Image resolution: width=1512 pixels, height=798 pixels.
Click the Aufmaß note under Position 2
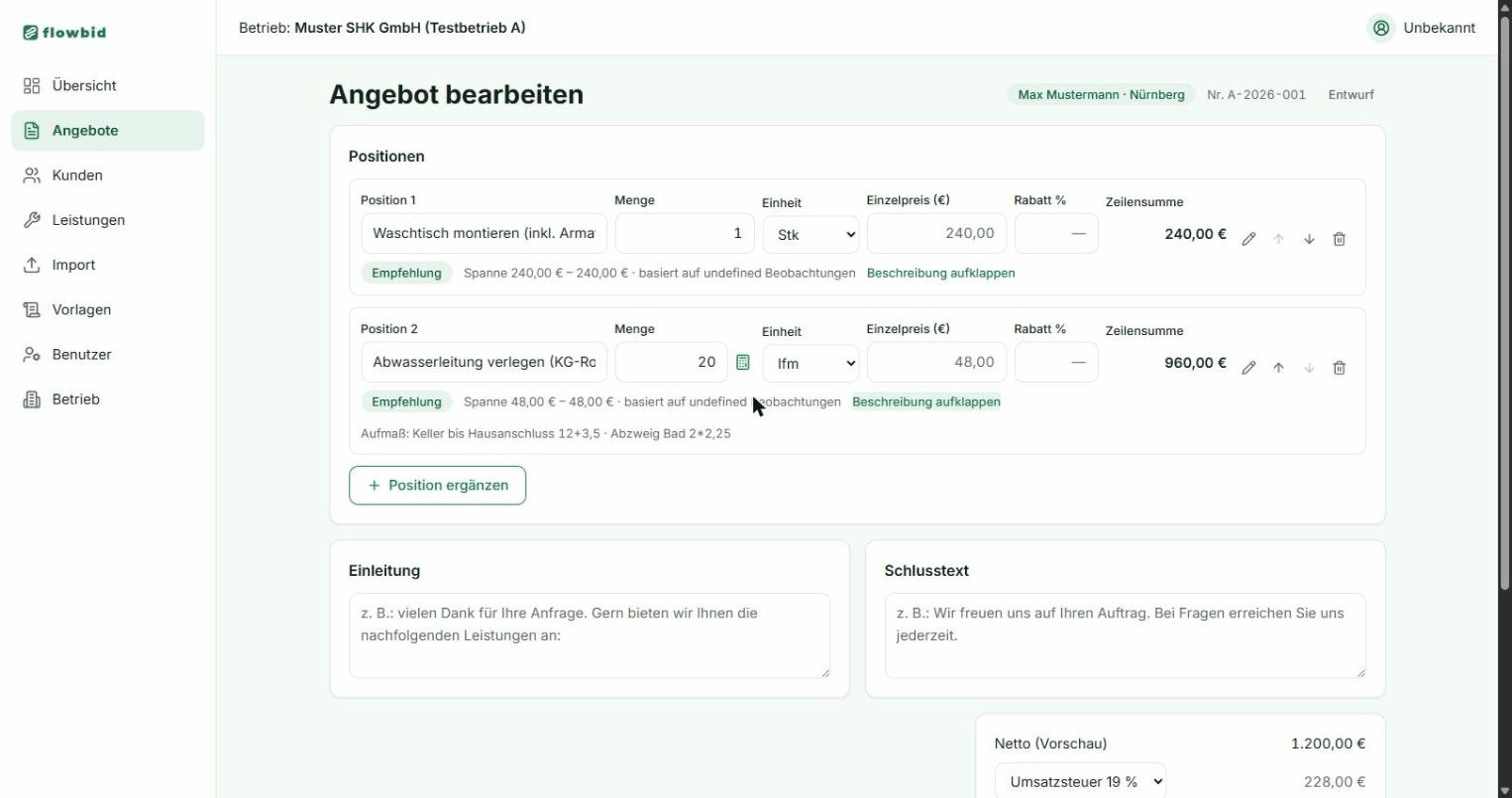pos(546,433)
